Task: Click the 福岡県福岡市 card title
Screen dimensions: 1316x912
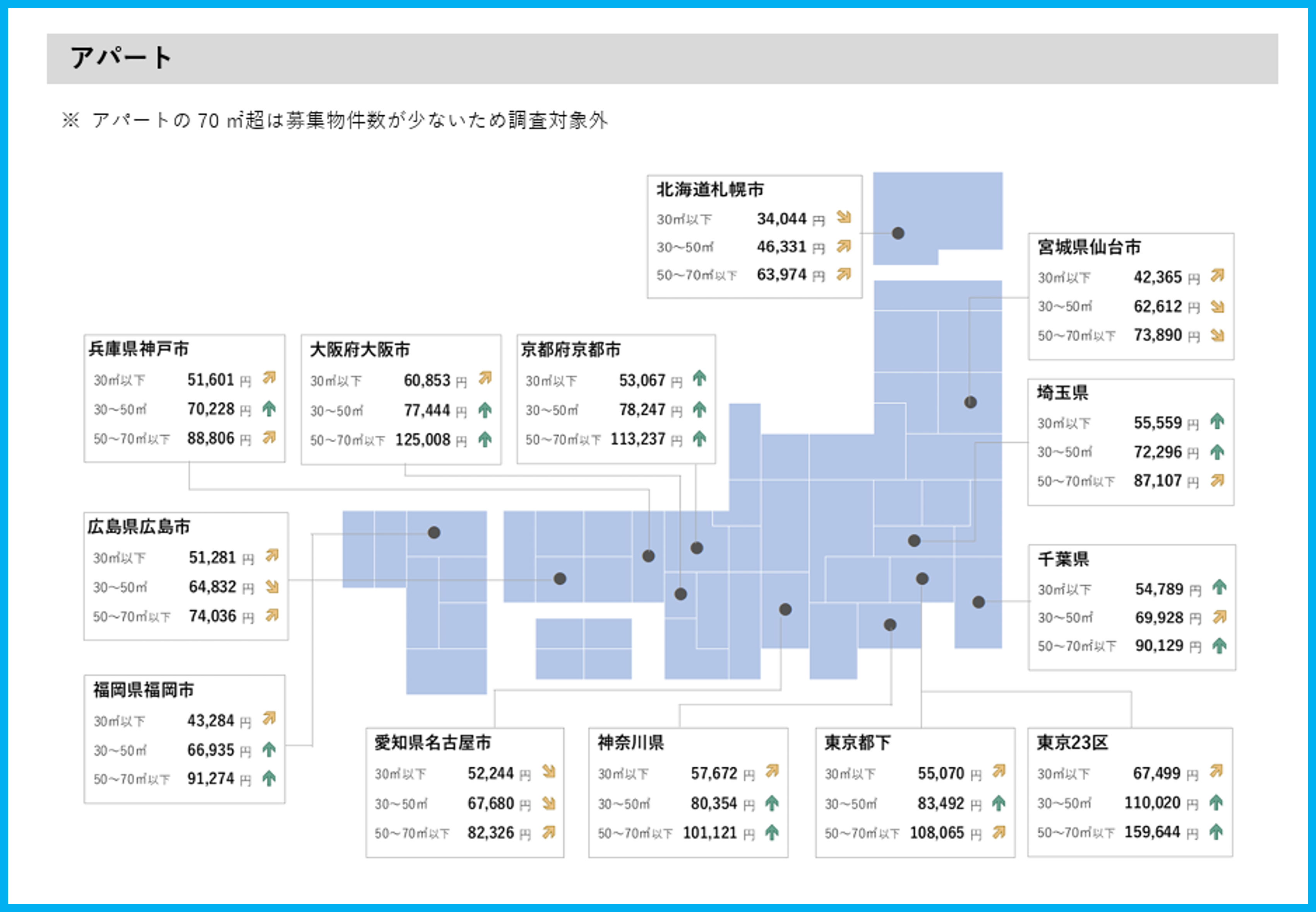Action: click(144, 690)
